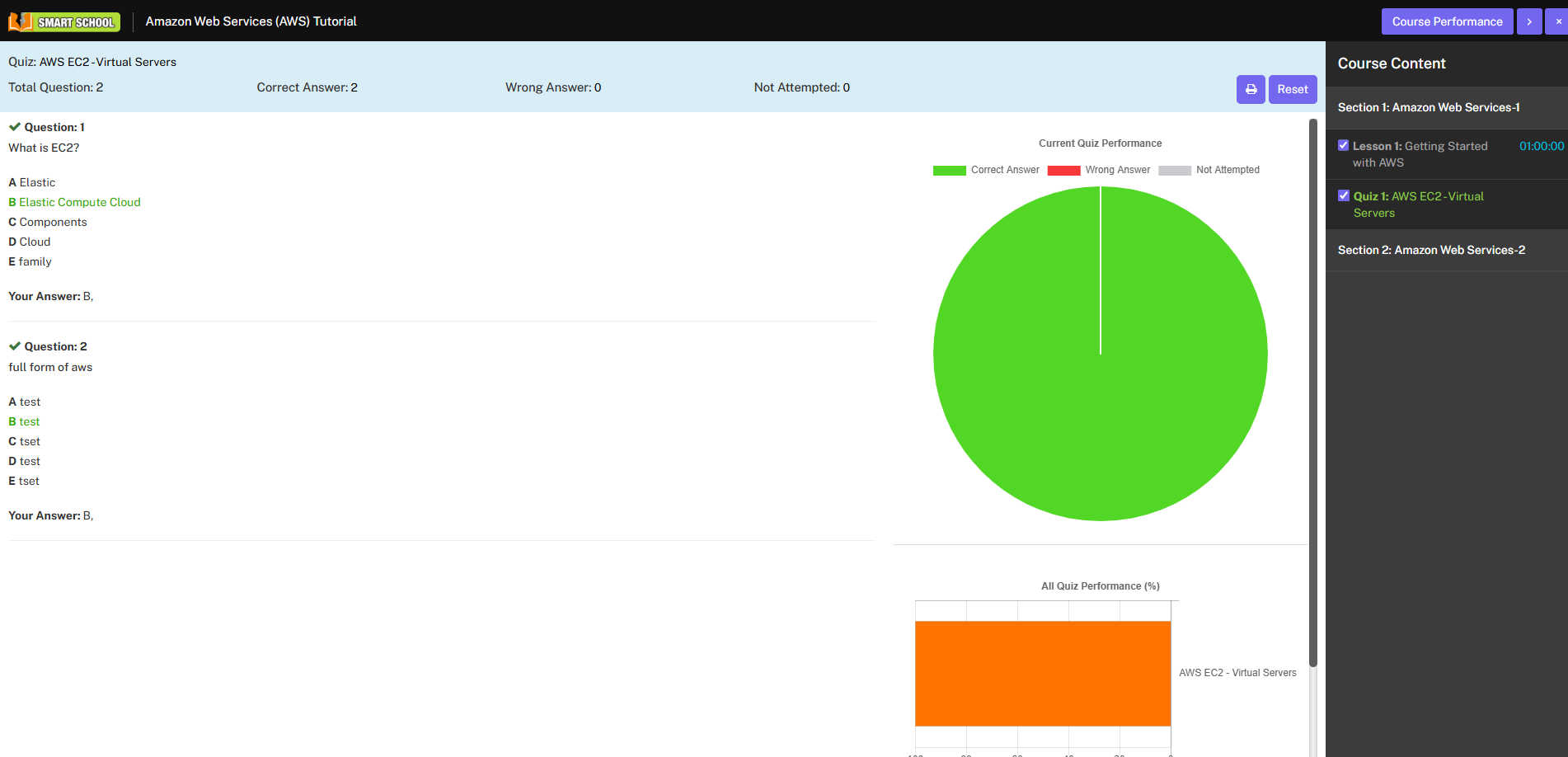Collapse Section 1: Amazon Web Services-1
This screenshot has height=757, width=1568.
pyautogui.click(x=1429, y=108)
